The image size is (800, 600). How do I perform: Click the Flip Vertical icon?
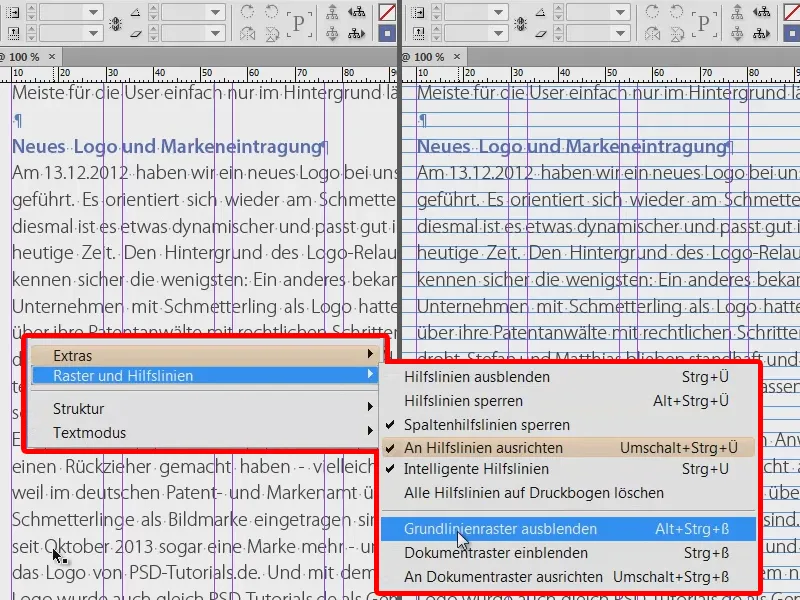[x=272, y=33]
